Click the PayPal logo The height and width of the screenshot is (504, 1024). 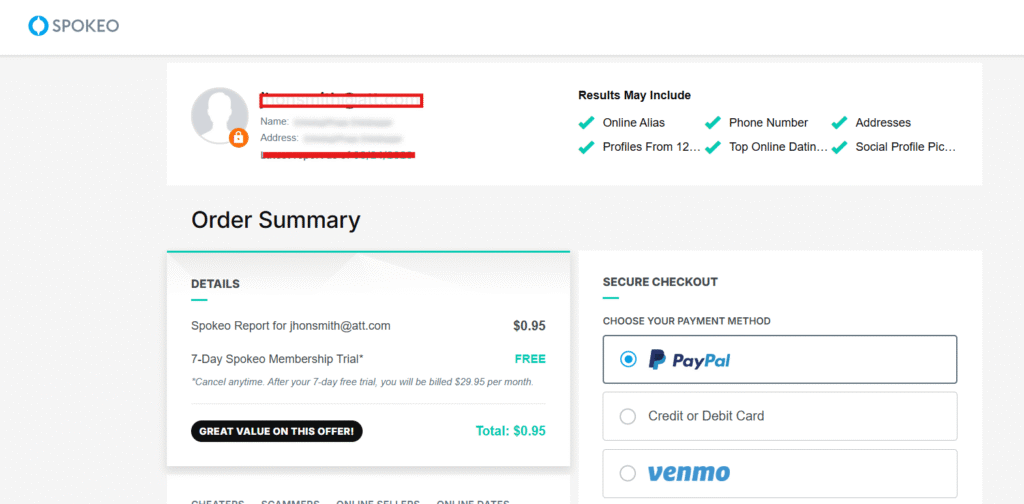coord(689,360)
